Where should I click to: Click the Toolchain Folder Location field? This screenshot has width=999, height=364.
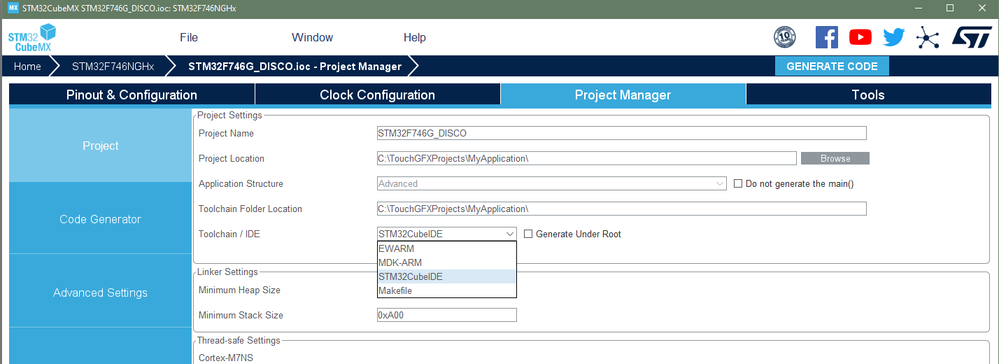click(621, 208)
